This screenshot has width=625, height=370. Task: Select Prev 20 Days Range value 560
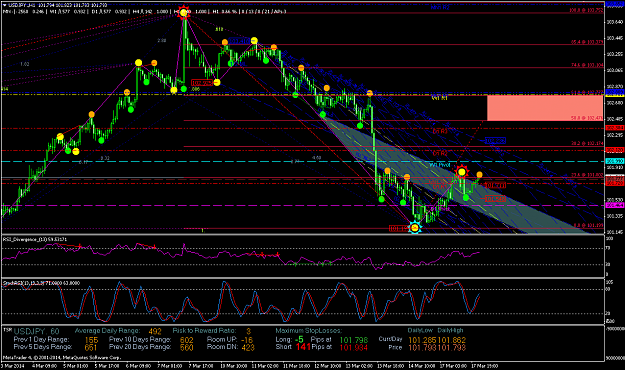pos(187,348)
